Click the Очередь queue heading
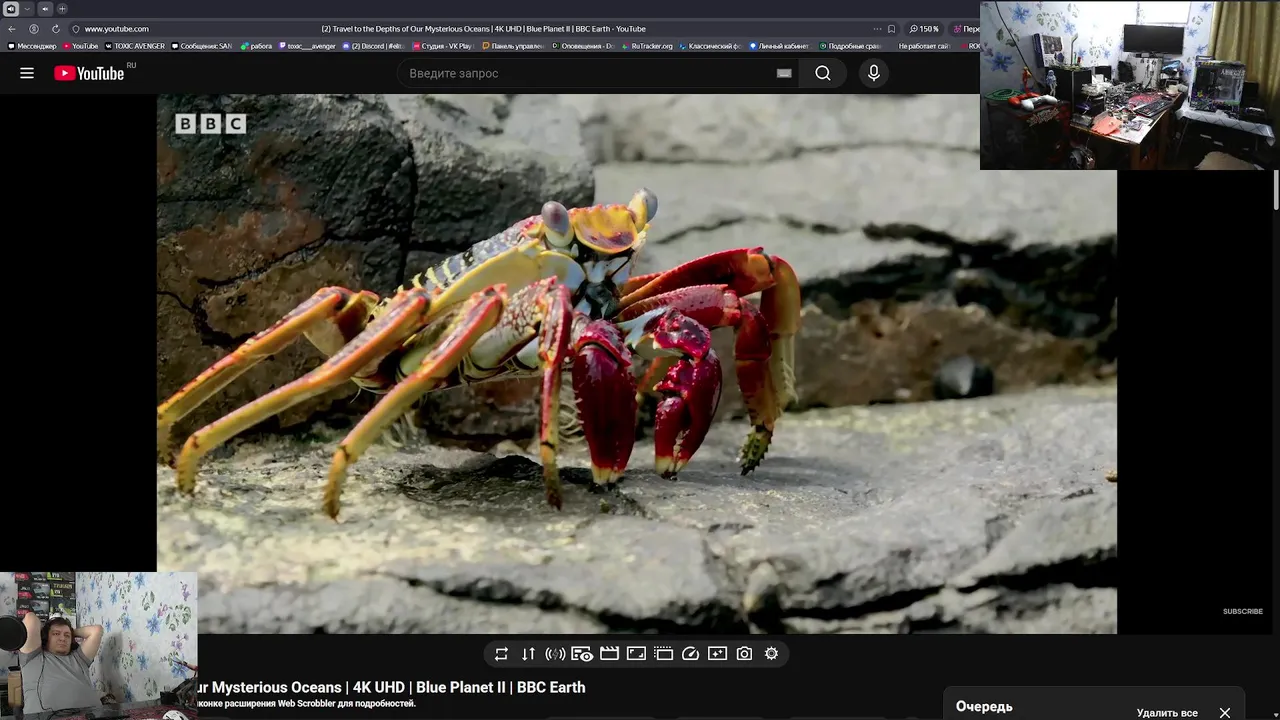The image size is (1280, 720). (984, 707)
